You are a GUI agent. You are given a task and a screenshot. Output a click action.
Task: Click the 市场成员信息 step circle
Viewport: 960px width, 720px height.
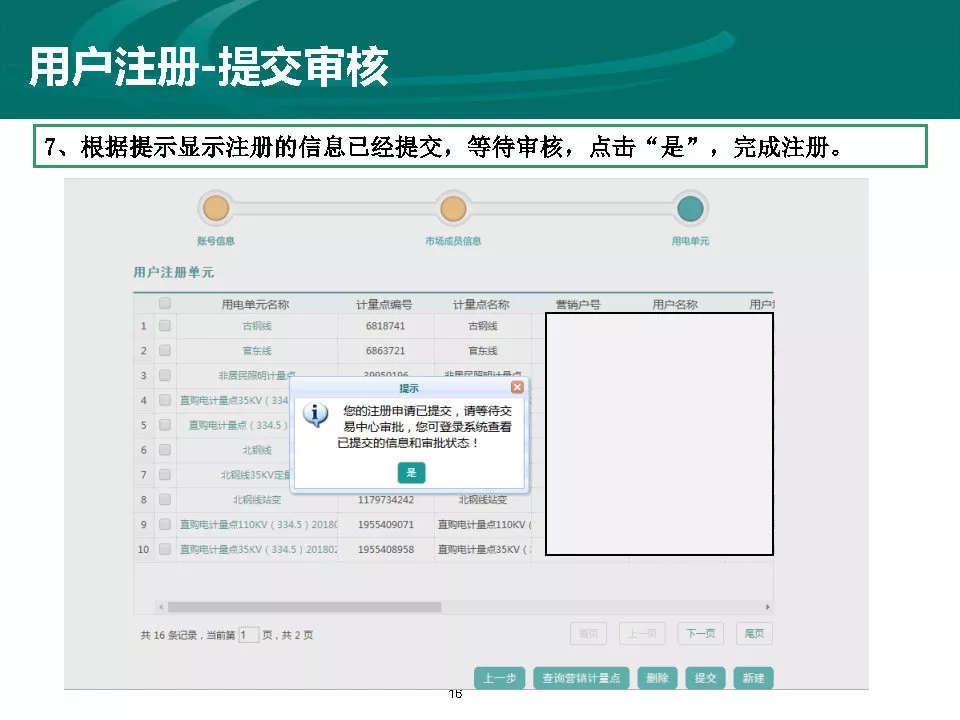[453, 209]
